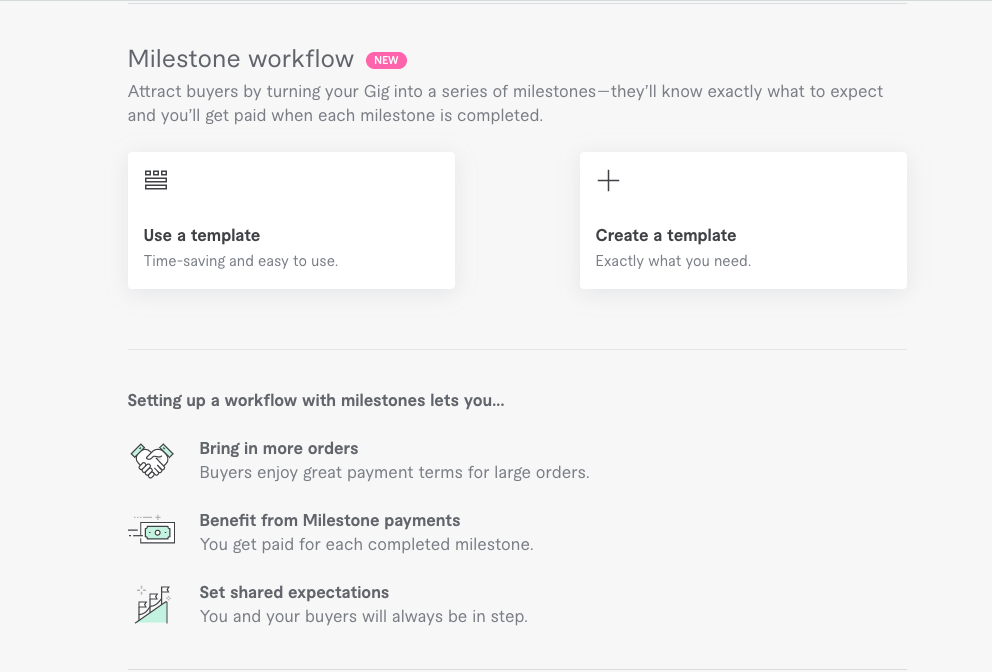Viewport: 992px width, 672px height.
Task: Click 'You get paid for each completed milestone' text
Action: coord(366,544)
